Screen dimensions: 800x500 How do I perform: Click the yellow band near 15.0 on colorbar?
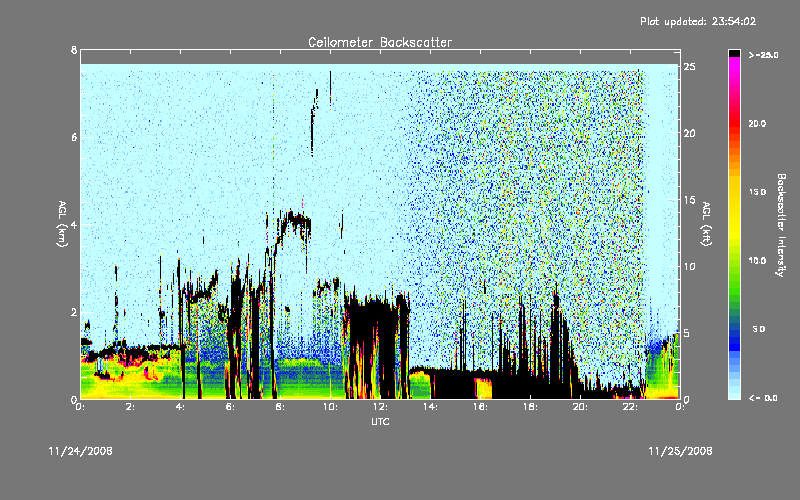(734, 193)
